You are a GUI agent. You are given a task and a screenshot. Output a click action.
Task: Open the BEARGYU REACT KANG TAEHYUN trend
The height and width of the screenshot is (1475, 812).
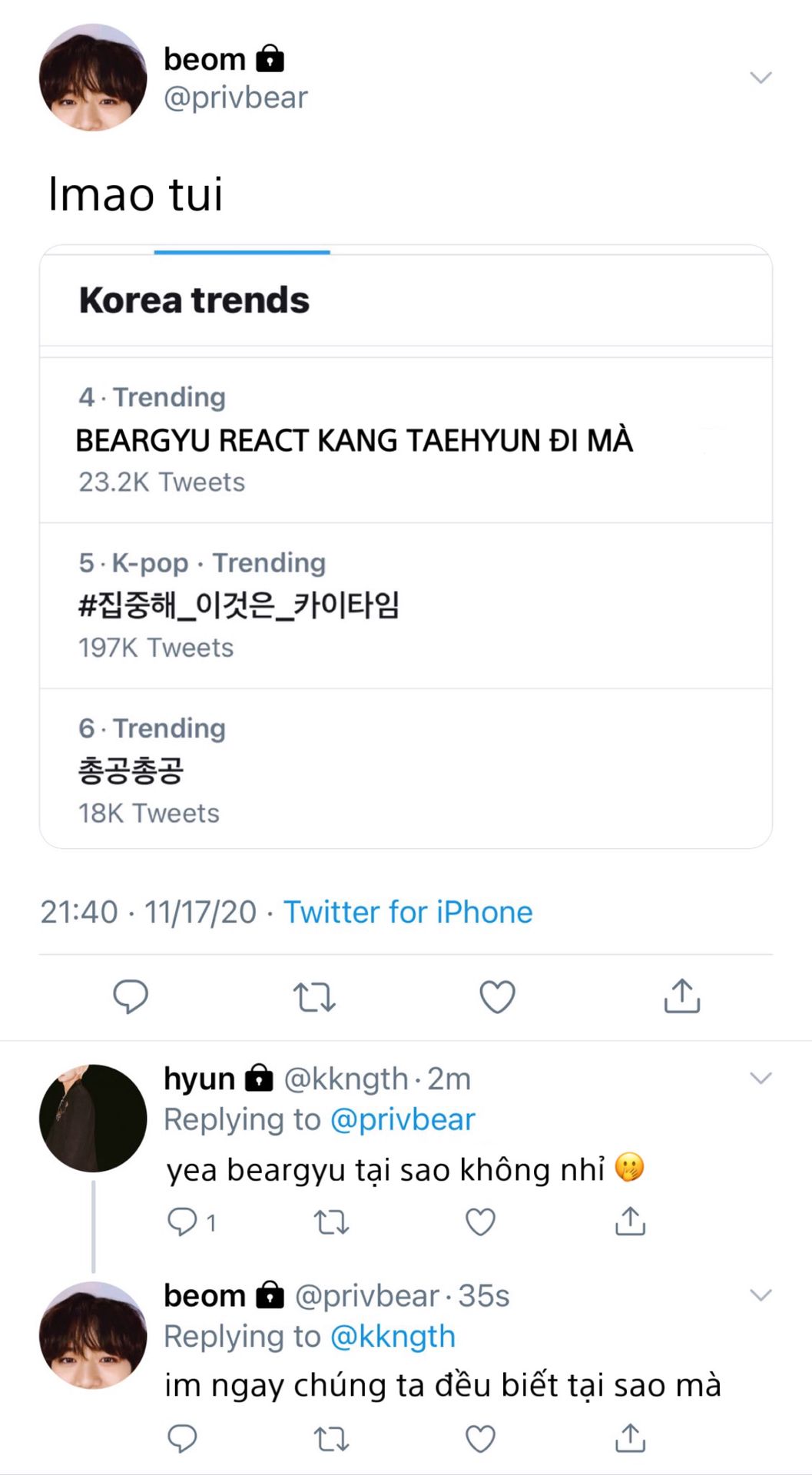[354, 440]
